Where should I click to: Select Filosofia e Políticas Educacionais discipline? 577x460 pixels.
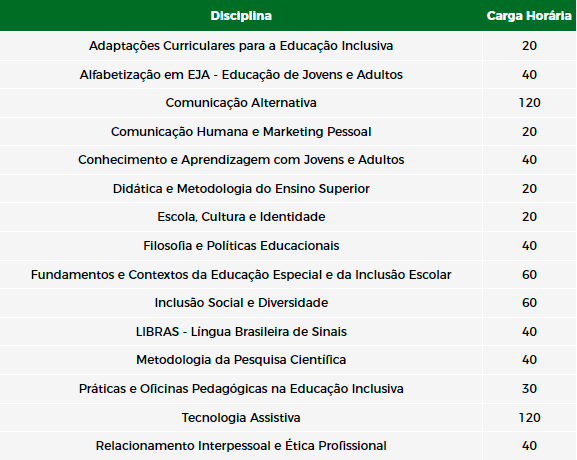[x=241, y=246]
